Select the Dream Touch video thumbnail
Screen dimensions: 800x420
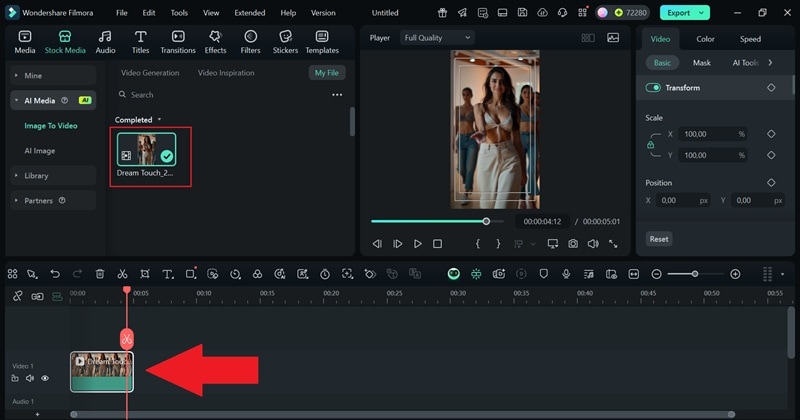(x=146, y=150)
